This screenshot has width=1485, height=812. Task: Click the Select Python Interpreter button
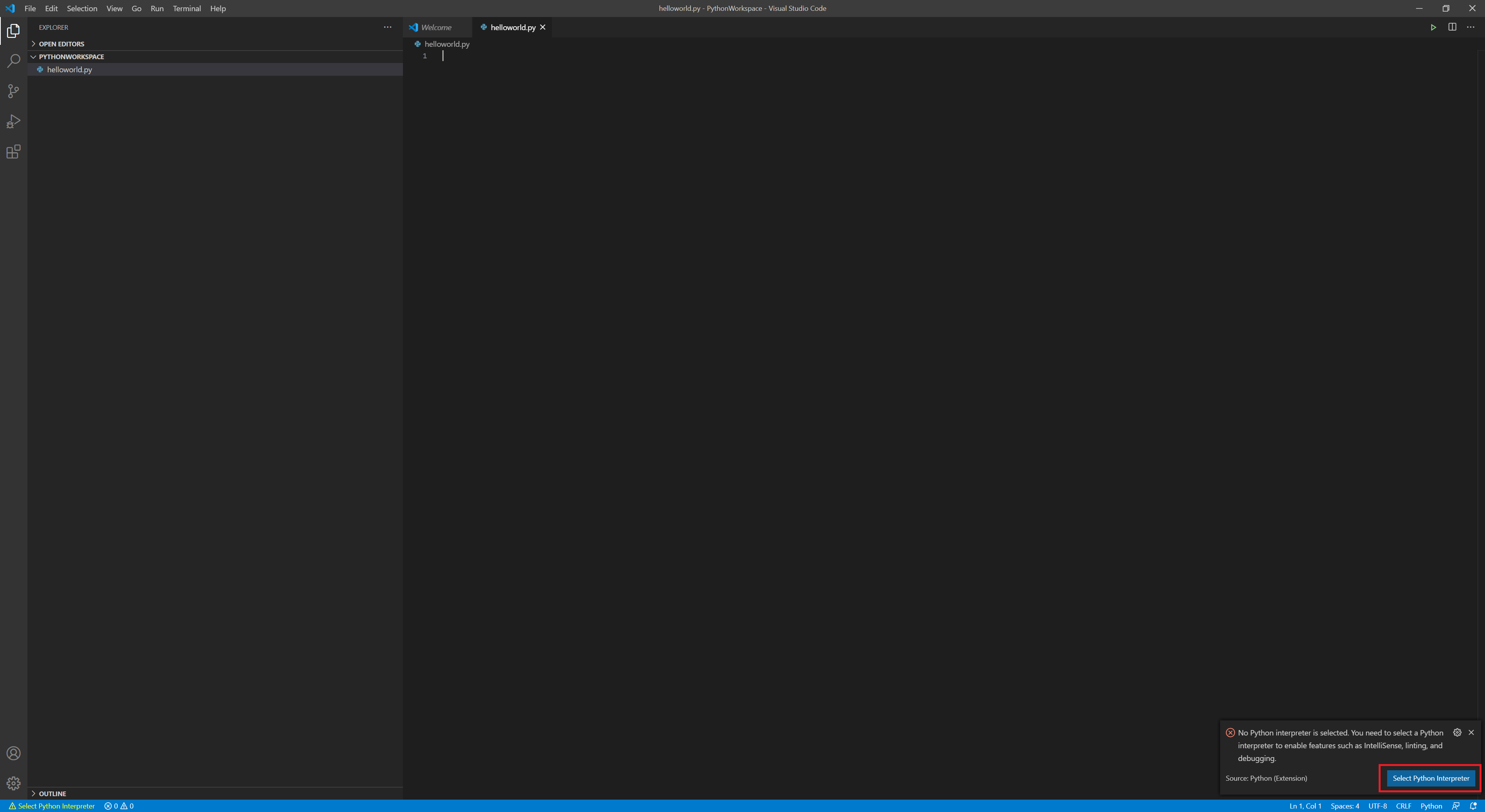click(x=1430, y=778)
